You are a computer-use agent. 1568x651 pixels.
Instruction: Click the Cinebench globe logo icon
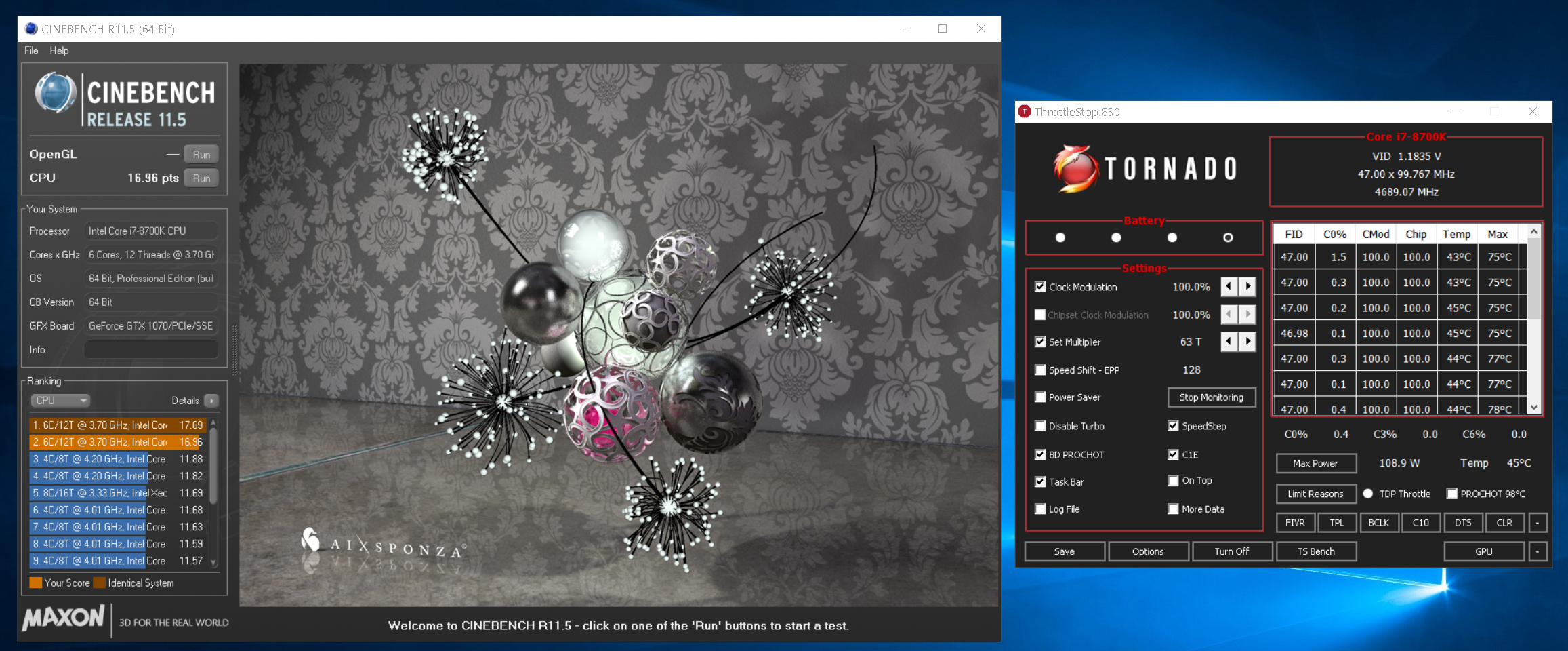(x=56, y=93)
